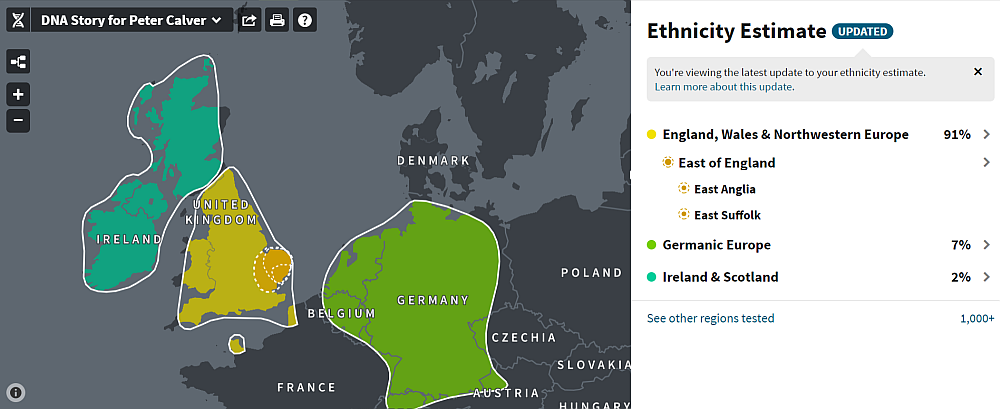Image resolution: width=1000 pixels, height=409 pixels.
Task: Expand England, Wales & Northwestern Europe chevron
Action: pyautogui.click(x=986, y=134)
